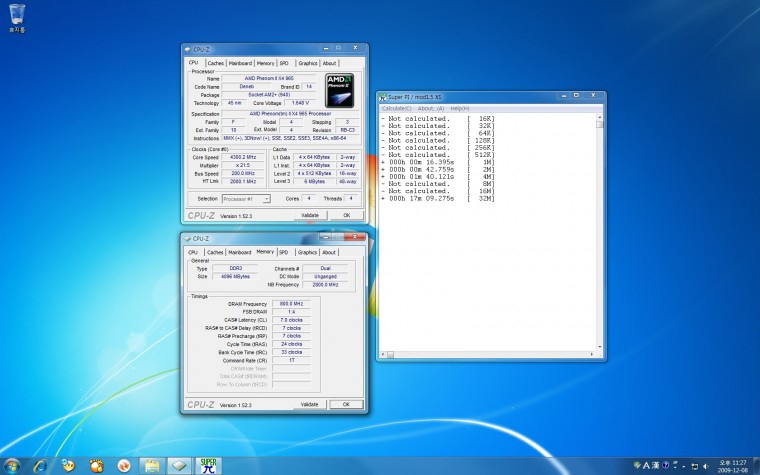Click the AMD Phenom II logo image

pos(339,91)
